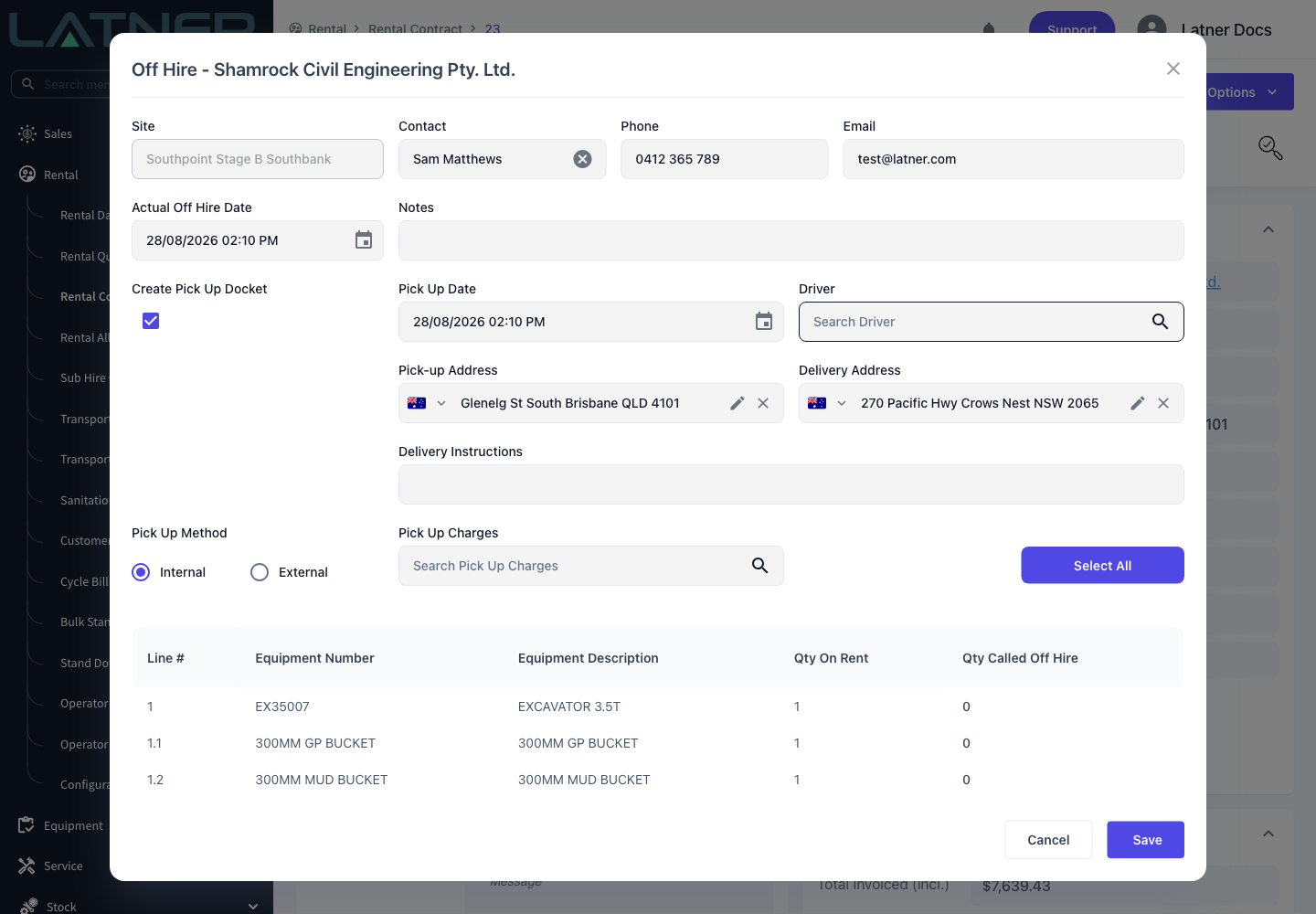Click Qty Called Off Hire for line 1.2
This screenshot has height=914, width=1316.
pos(966,780)
